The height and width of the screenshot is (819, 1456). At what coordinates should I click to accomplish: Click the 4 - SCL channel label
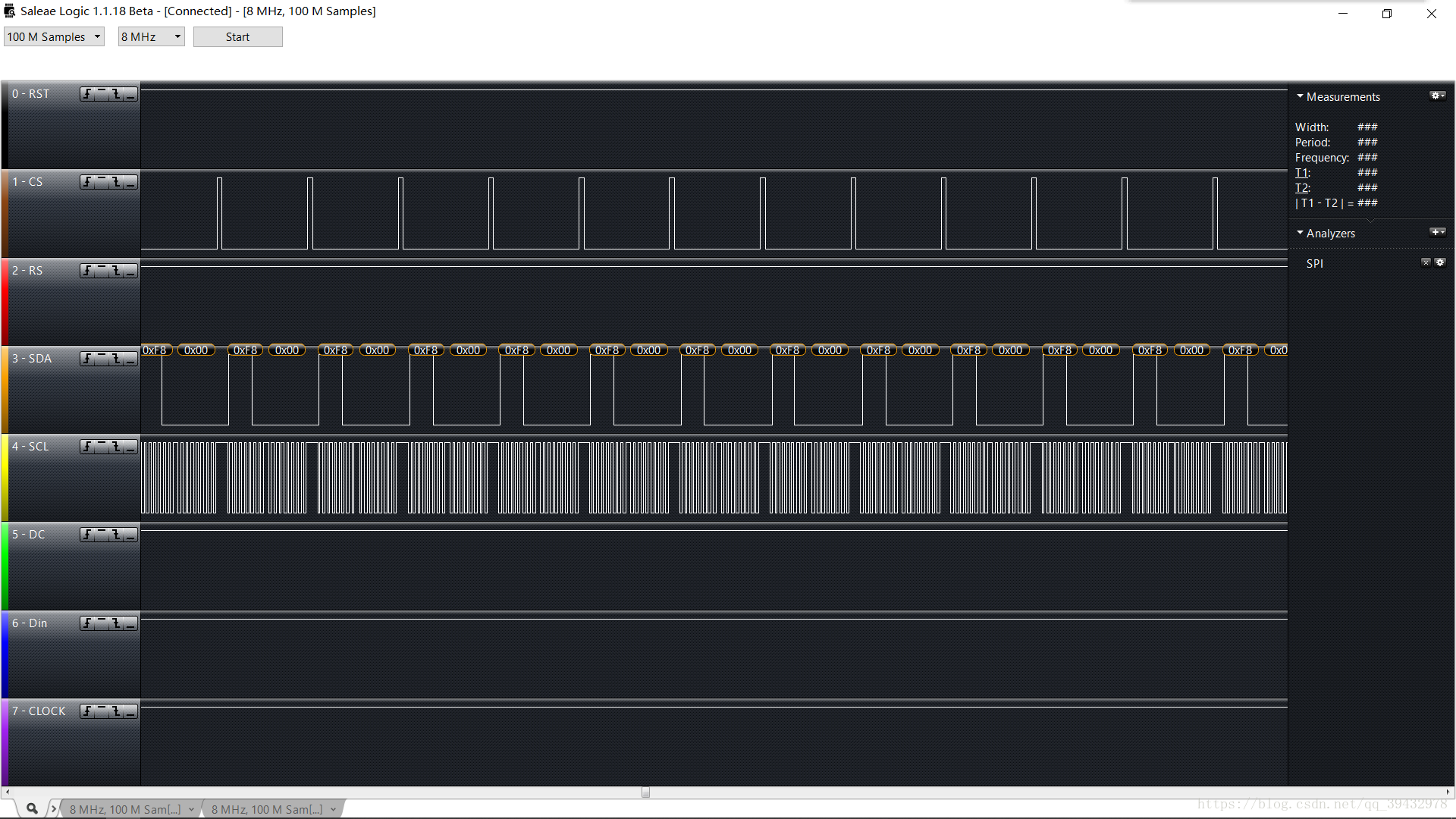coord(30,447)
